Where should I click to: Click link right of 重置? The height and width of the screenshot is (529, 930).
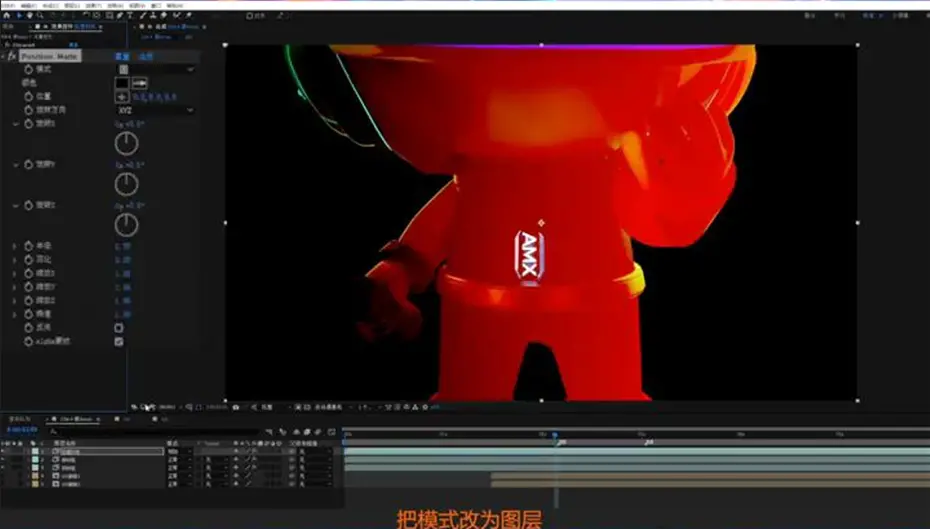[146, 56]
